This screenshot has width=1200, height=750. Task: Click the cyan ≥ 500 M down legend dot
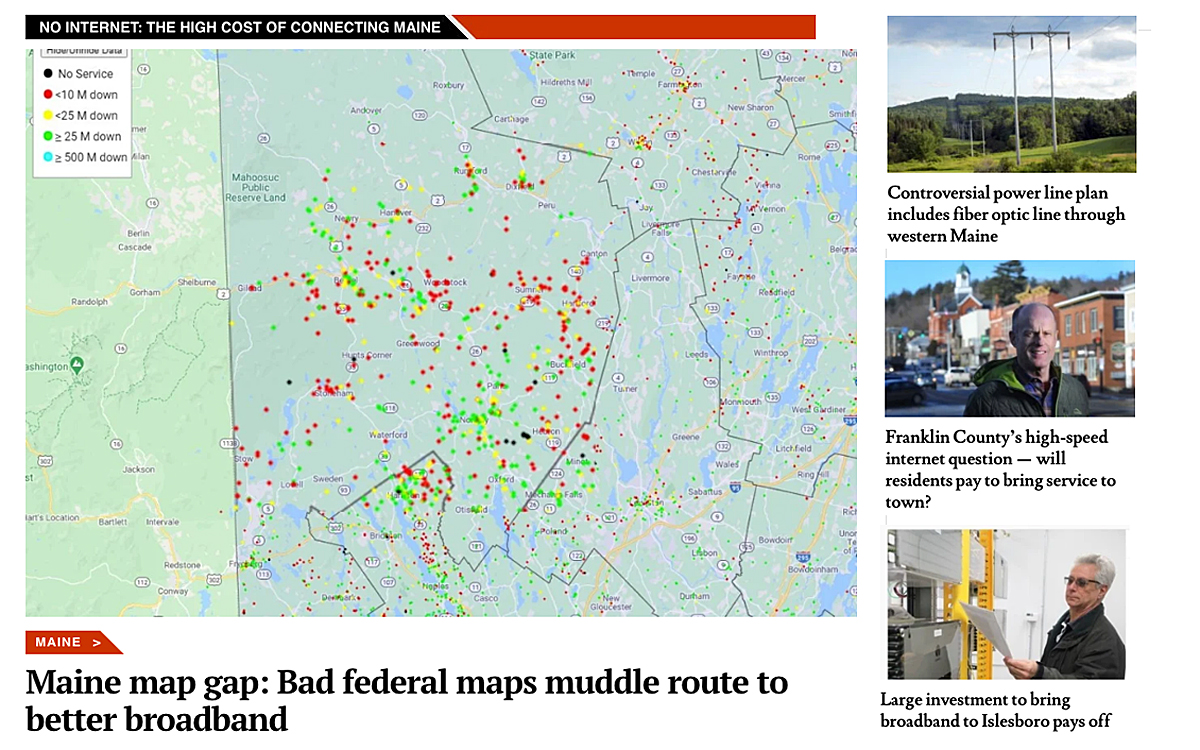(x=47, y=158)
